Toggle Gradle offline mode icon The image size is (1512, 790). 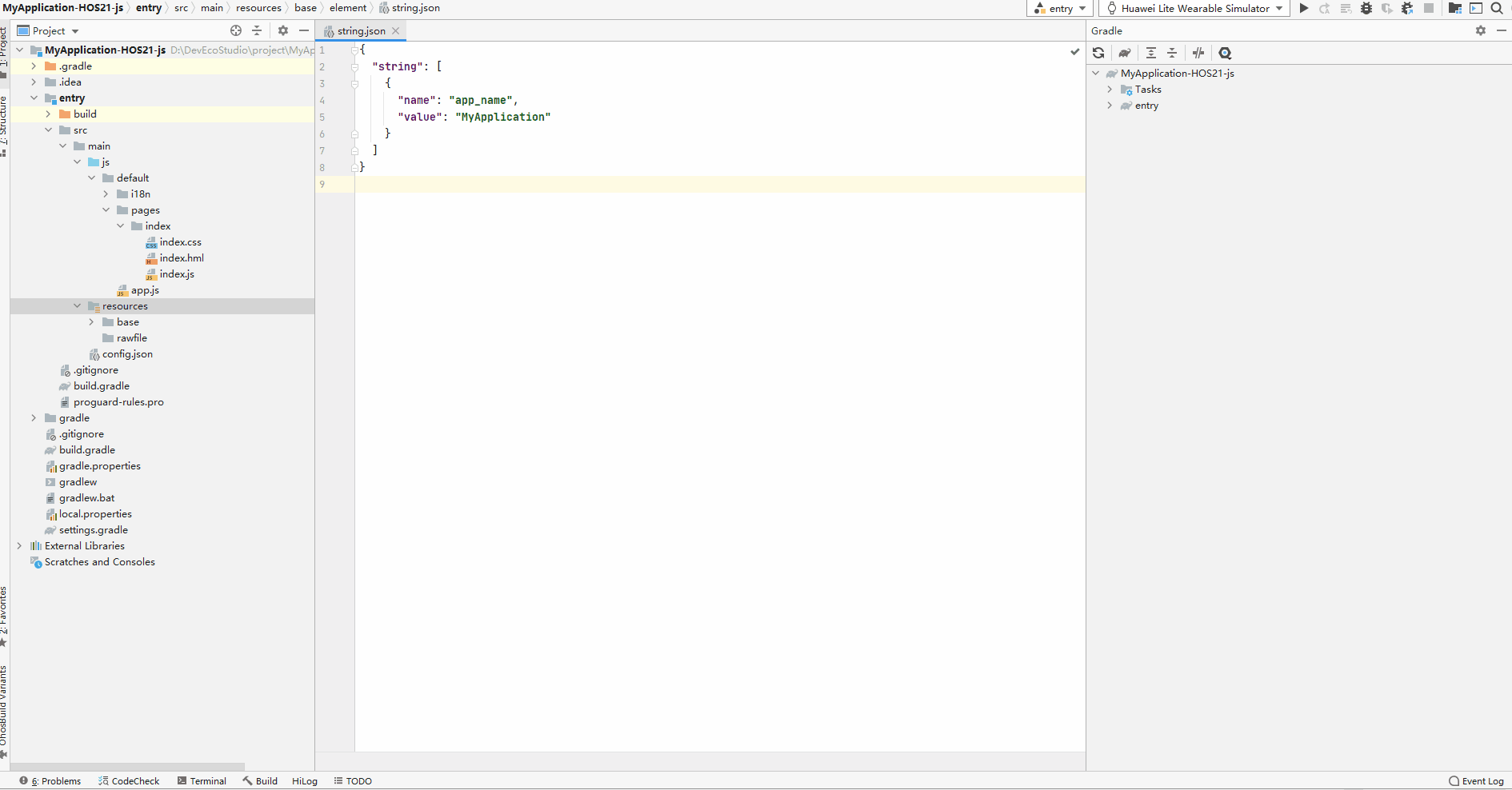1198,53
